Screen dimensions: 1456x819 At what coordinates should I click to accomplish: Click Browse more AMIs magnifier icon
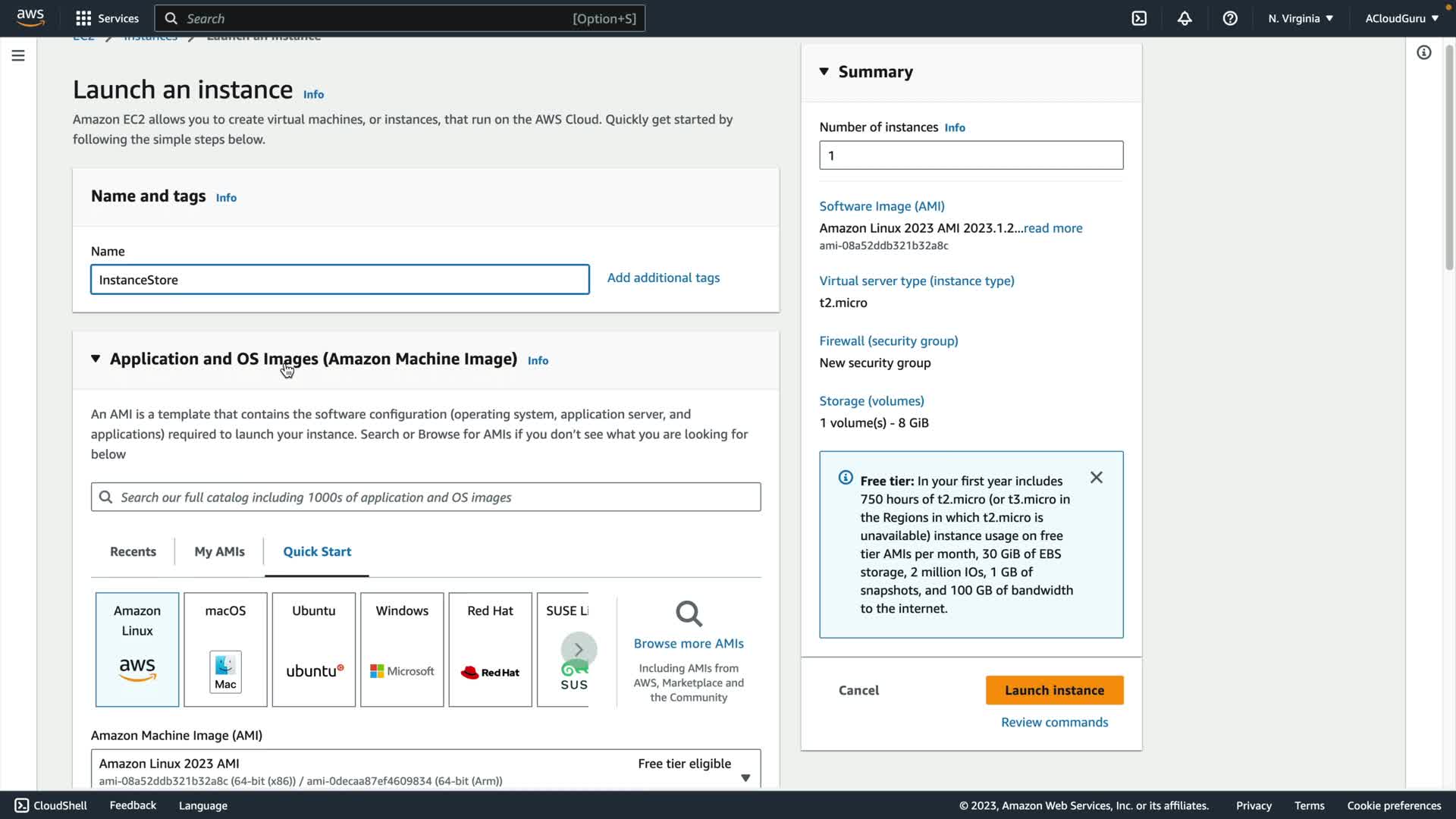click(689, 613)
